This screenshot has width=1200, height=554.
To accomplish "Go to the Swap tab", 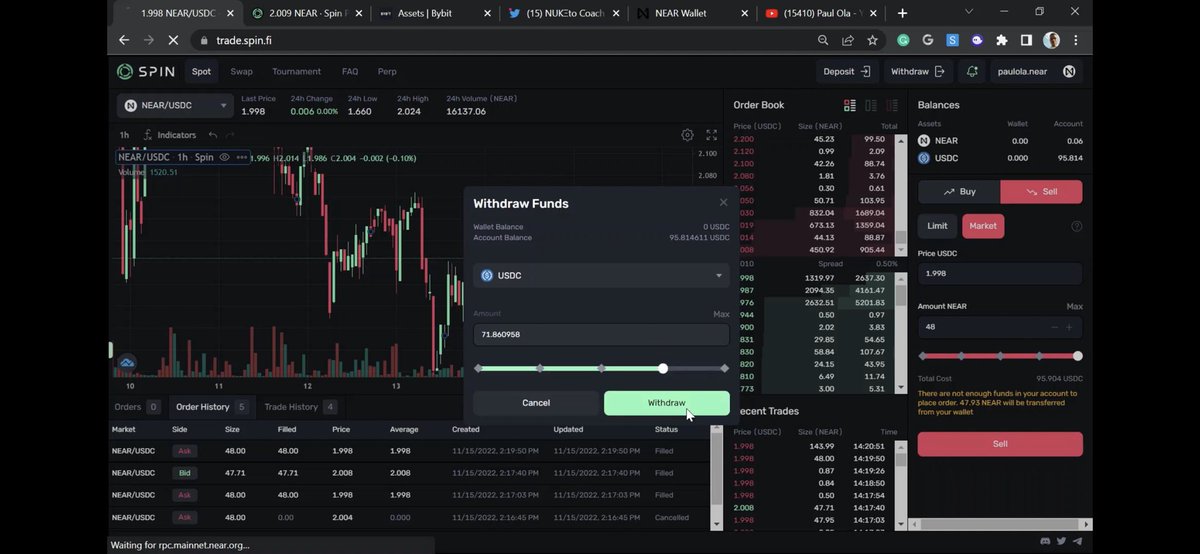I will coord(241,72).
